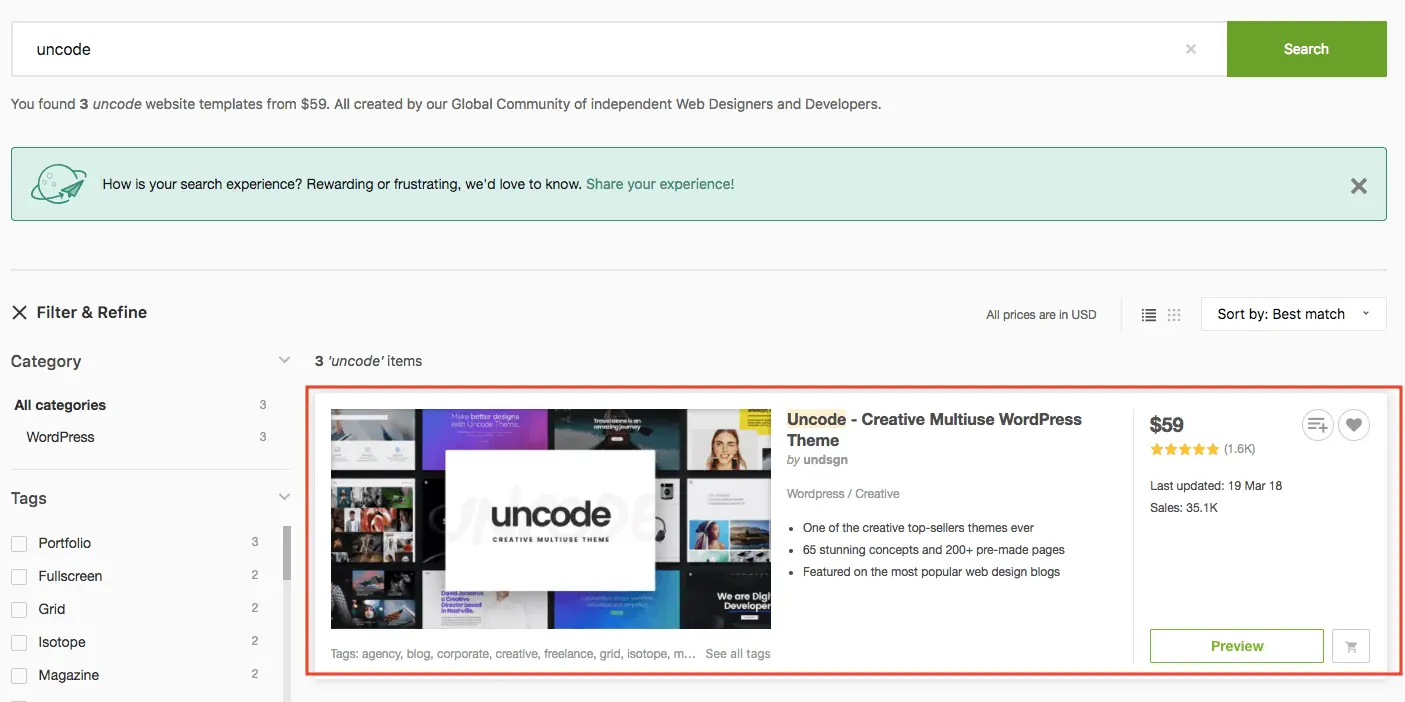Check the Fullscreen tag
Viewport: 1405px width, 702px height.
click(19, 576)
